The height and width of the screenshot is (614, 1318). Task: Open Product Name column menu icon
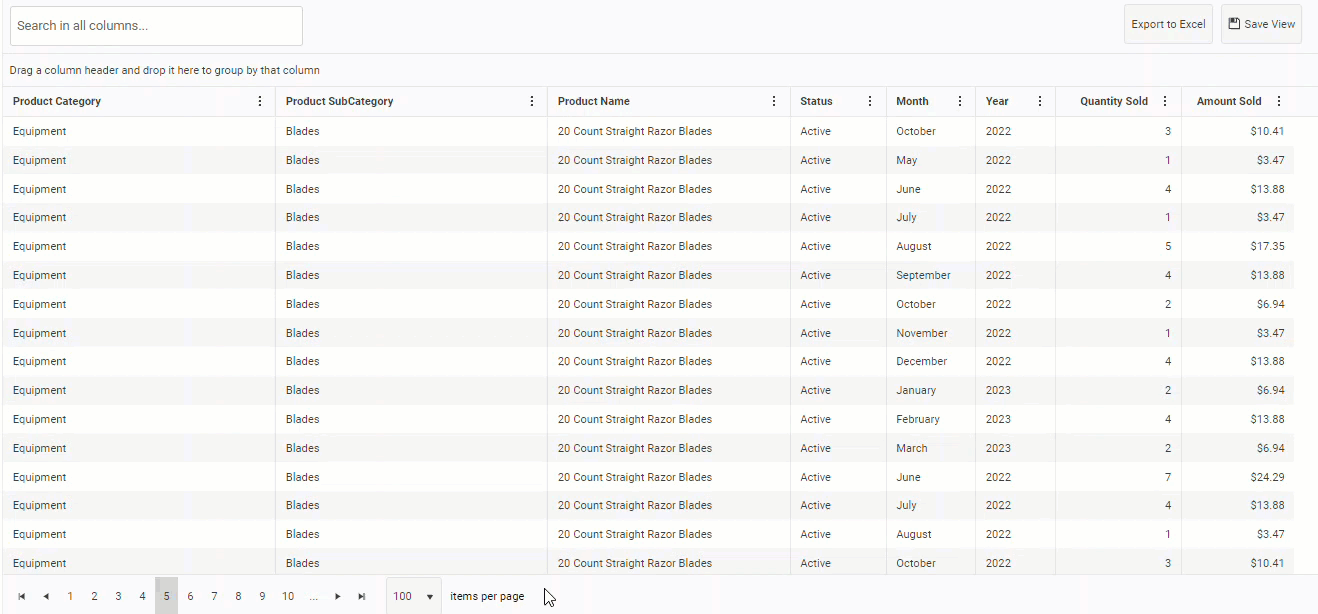click(774, 101)
